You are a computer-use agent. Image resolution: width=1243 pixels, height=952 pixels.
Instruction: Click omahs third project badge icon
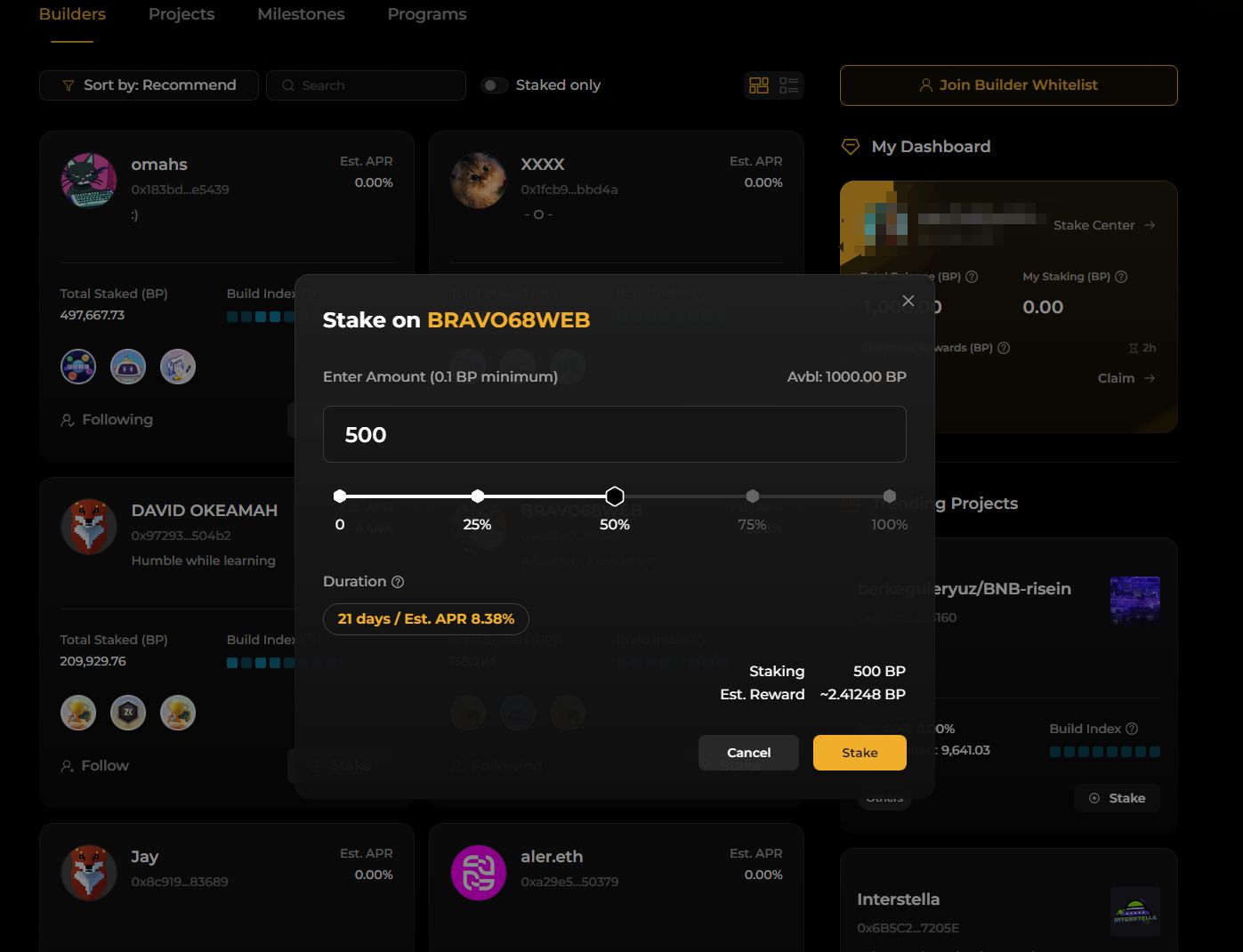(x=178, y=367)
